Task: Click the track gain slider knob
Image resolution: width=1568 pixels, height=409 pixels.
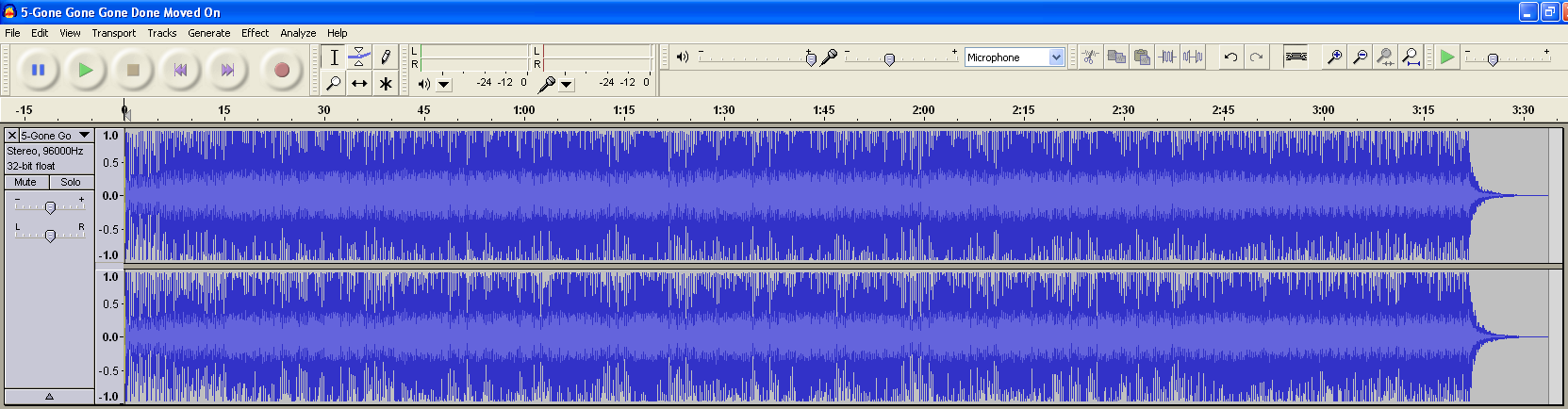Action: [x=50, y=207]
